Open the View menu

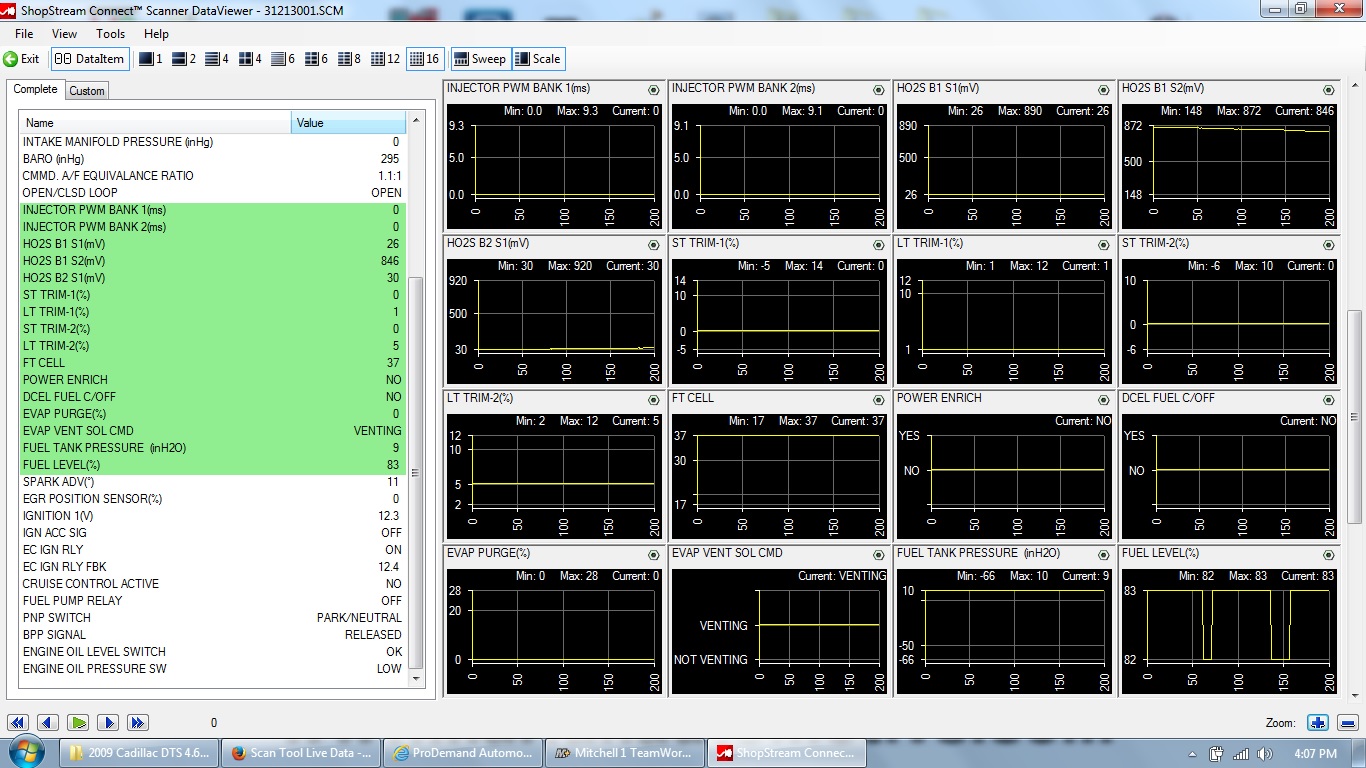tap(64, 34)
